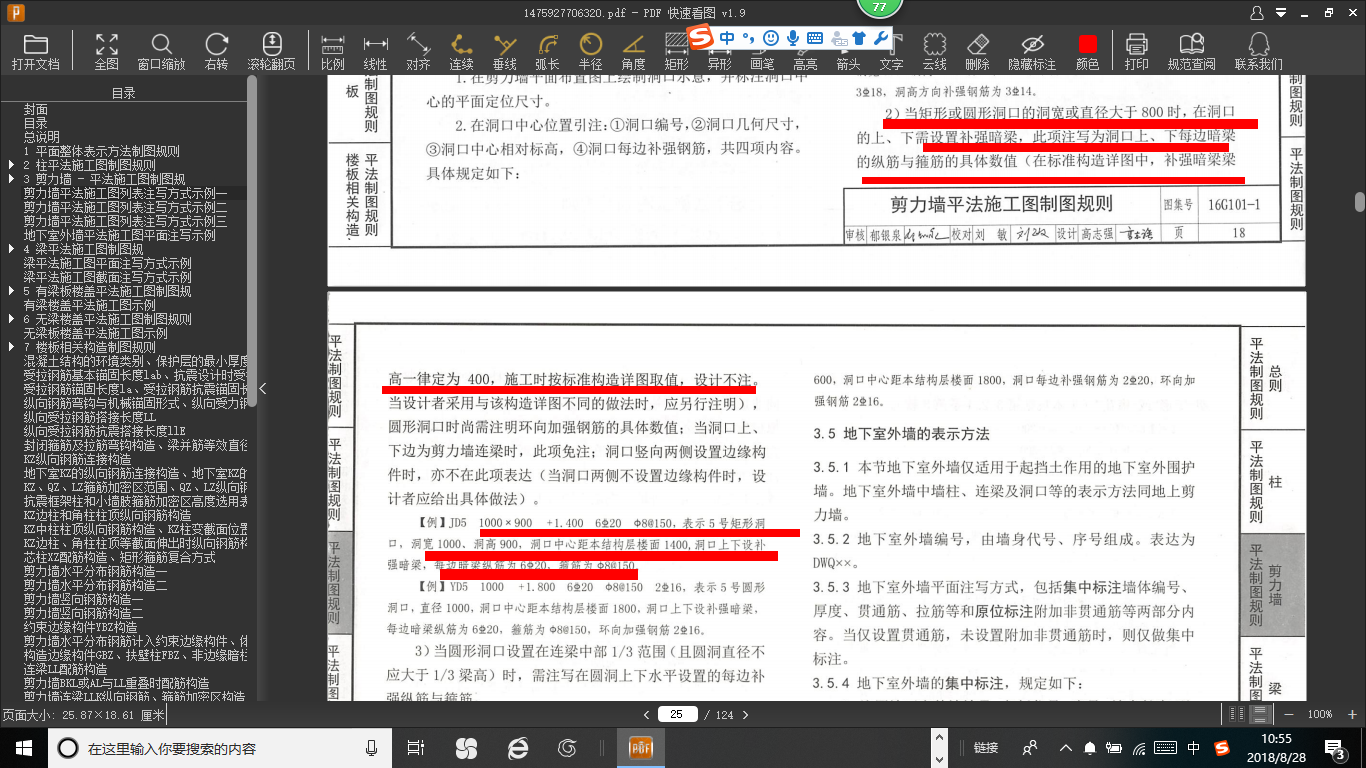Rotate the page with 右转
The width and height of the screenshot is (1366, 768).
216,51
